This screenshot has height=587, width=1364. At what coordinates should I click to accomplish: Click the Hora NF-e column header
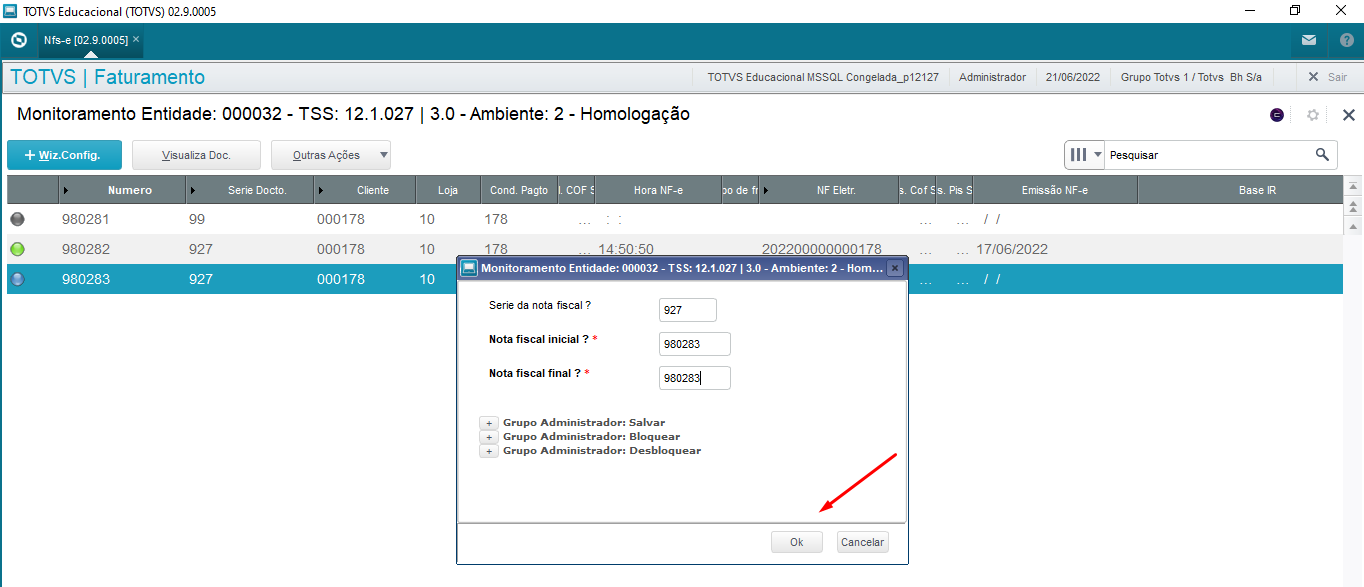tap(658, 190)
